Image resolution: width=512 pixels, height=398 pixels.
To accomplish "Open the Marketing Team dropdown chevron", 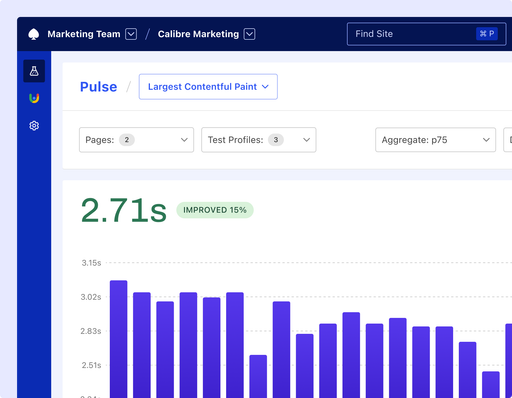I will 131,34.
